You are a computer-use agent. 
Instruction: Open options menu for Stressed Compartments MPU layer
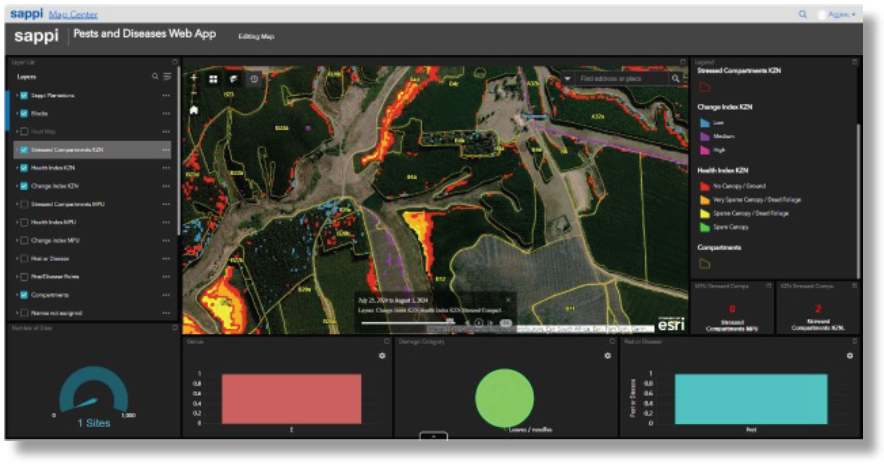click(166, 204)
